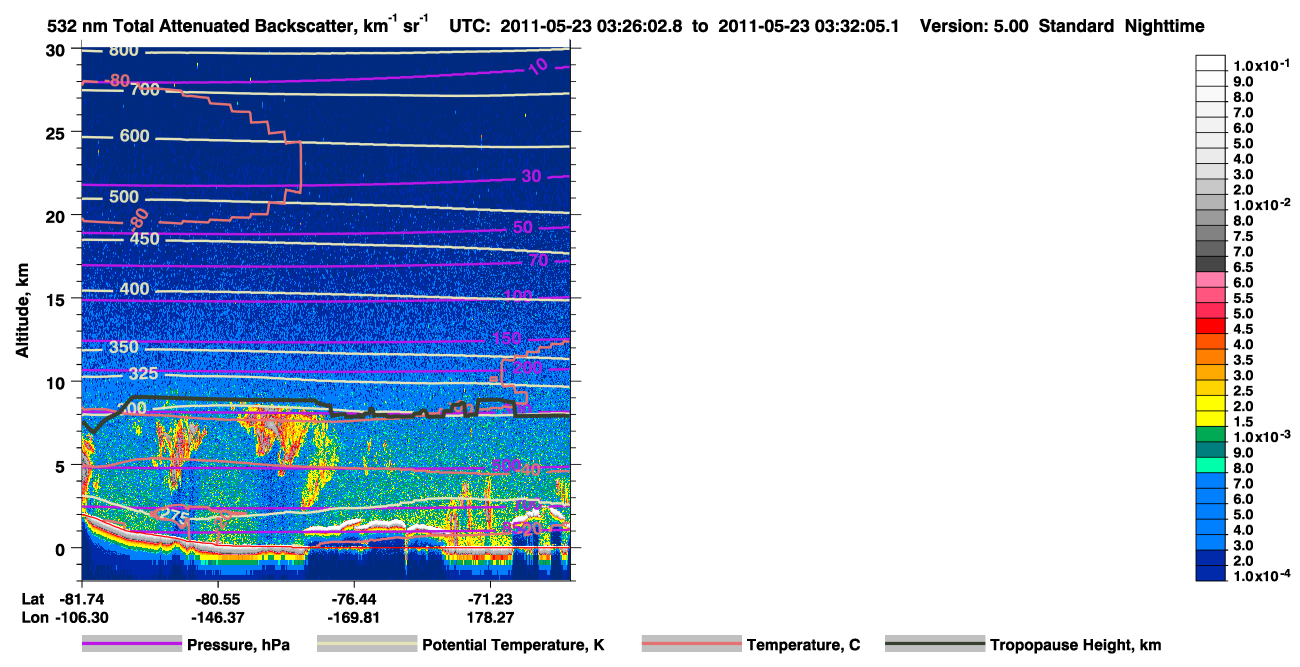Click the 'Lon' row label
Screen dimensions: 1300x667
(34, 617)
